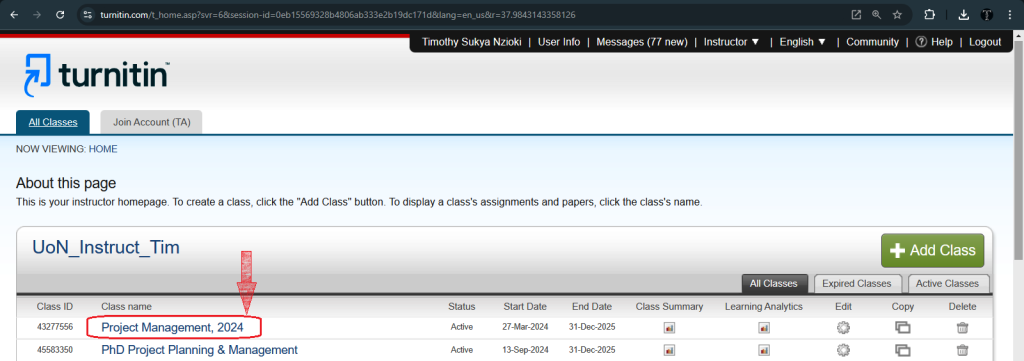Open Class Summary for PhD Project Planning
1024x361 pixels.
pyautogui.click(x=669, y=351)
